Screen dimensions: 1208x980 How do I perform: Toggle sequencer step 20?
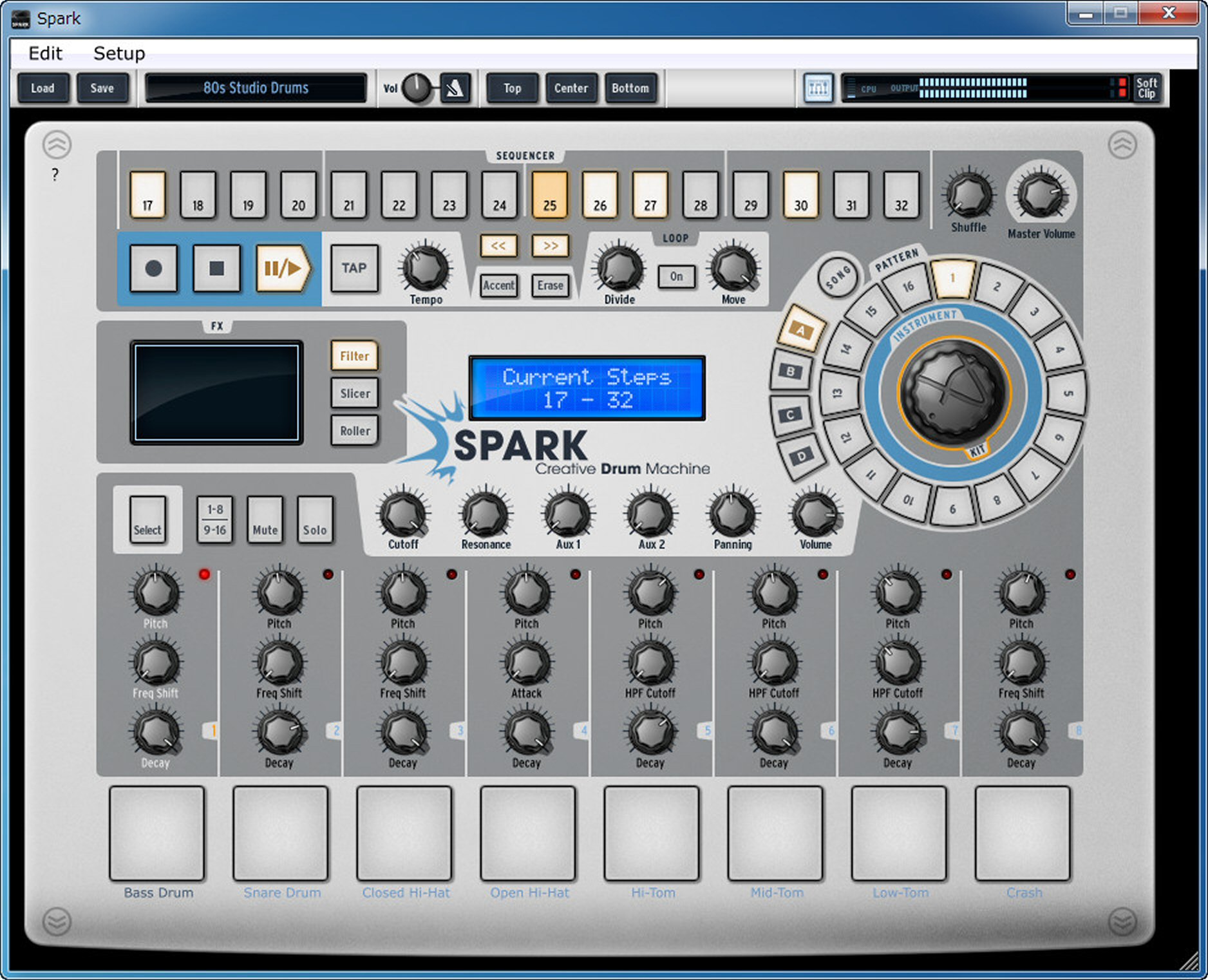pyautogui.click(x=298, y=194)
